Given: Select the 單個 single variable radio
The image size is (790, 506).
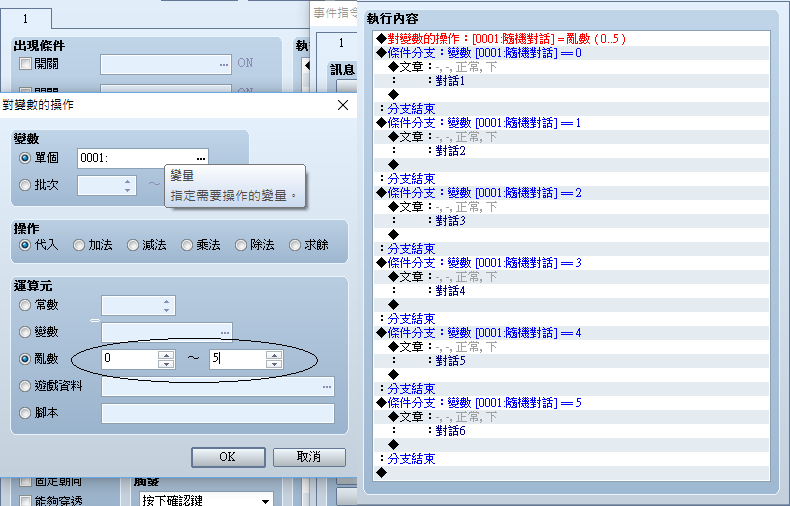Looking at the screenshot, I should (25, 158).
